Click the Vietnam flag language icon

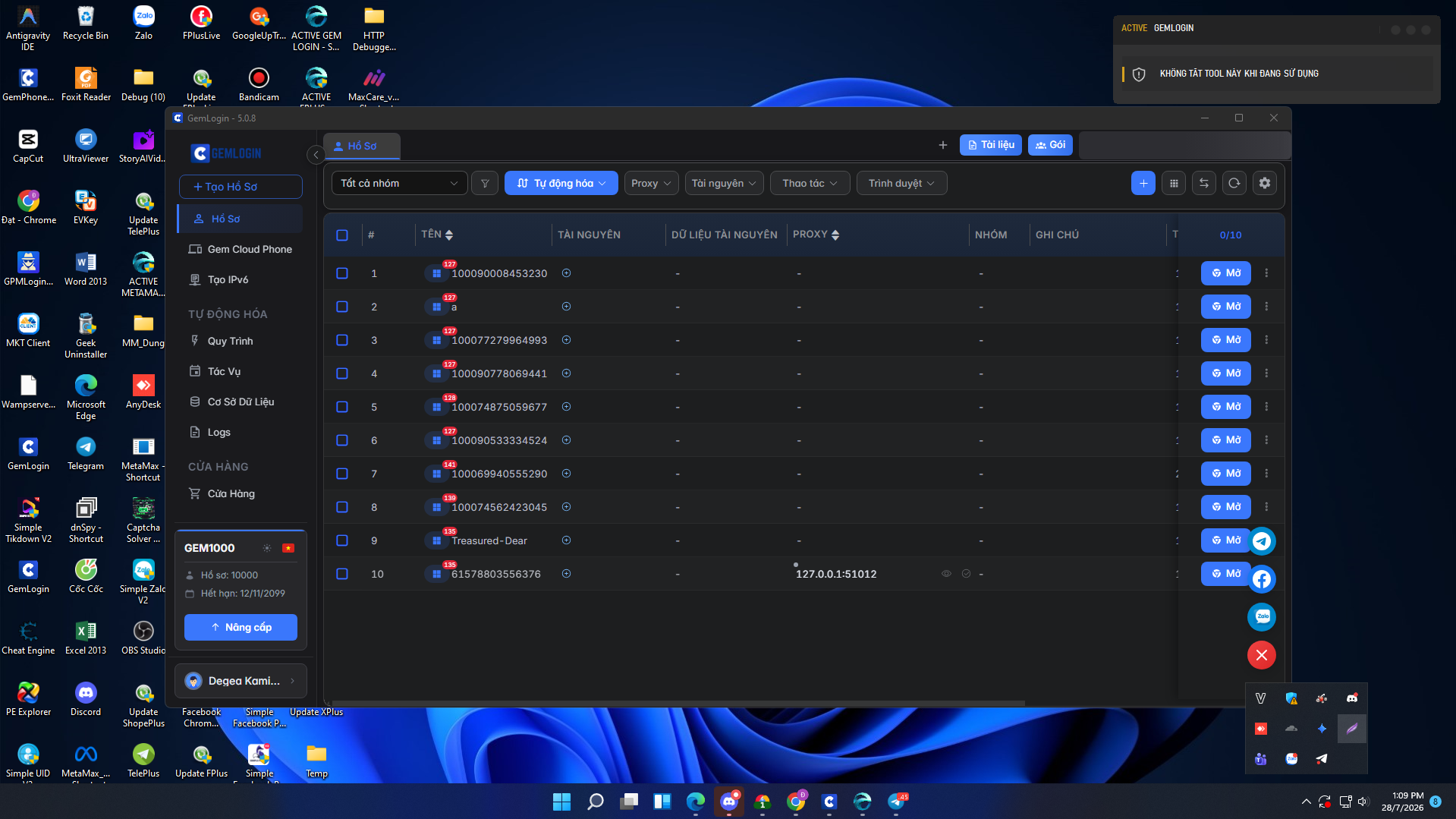click(x=288, y=548)
